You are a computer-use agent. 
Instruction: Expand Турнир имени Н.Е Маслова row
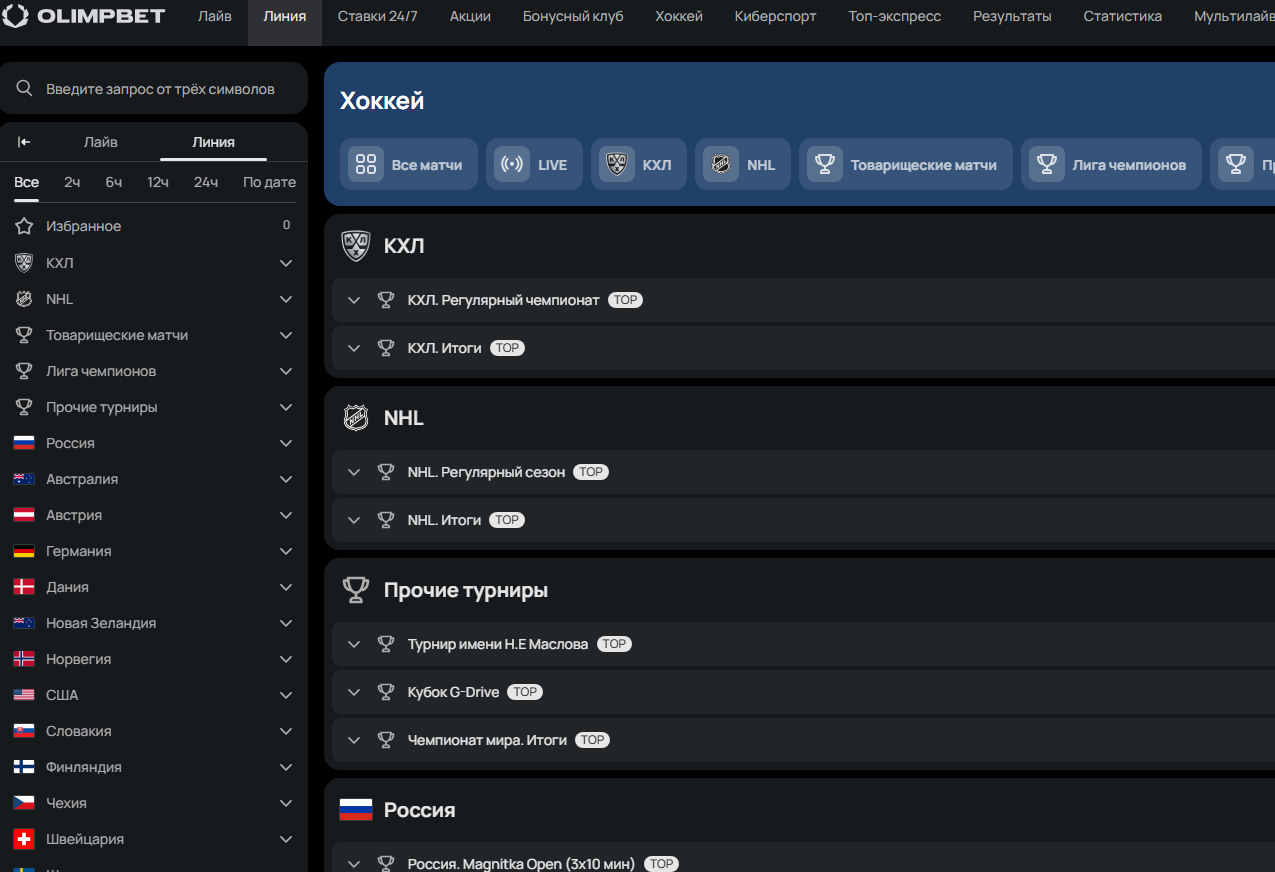353,644
